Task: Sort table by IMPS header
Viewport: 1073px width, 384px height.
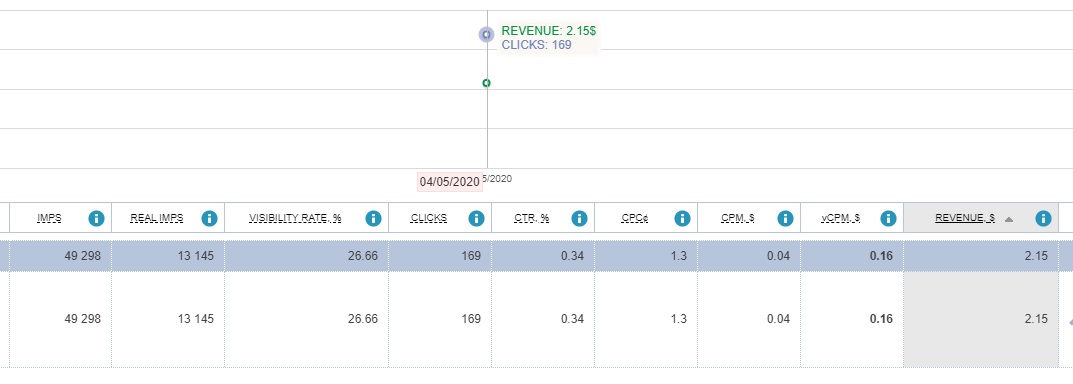Action: pyautogui.click(x=49, y=218)
